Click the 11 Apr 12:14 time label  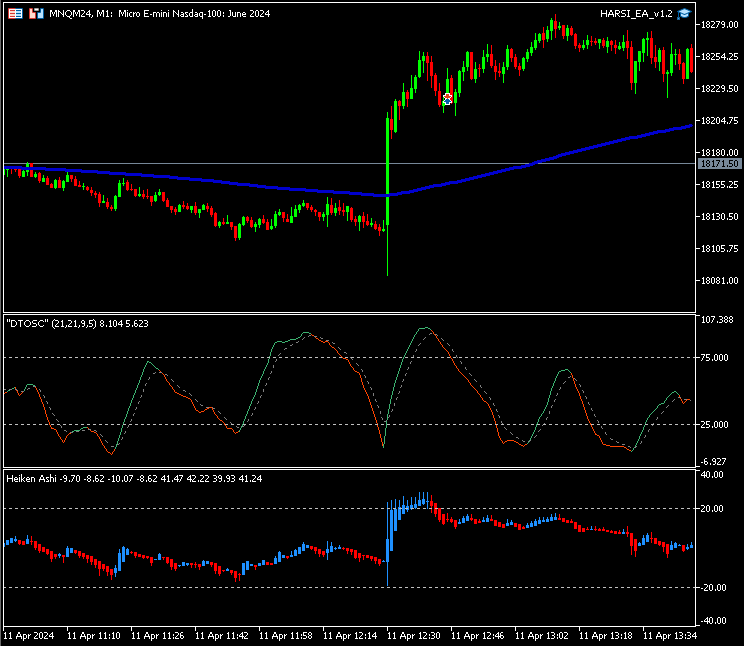[350, 636]
